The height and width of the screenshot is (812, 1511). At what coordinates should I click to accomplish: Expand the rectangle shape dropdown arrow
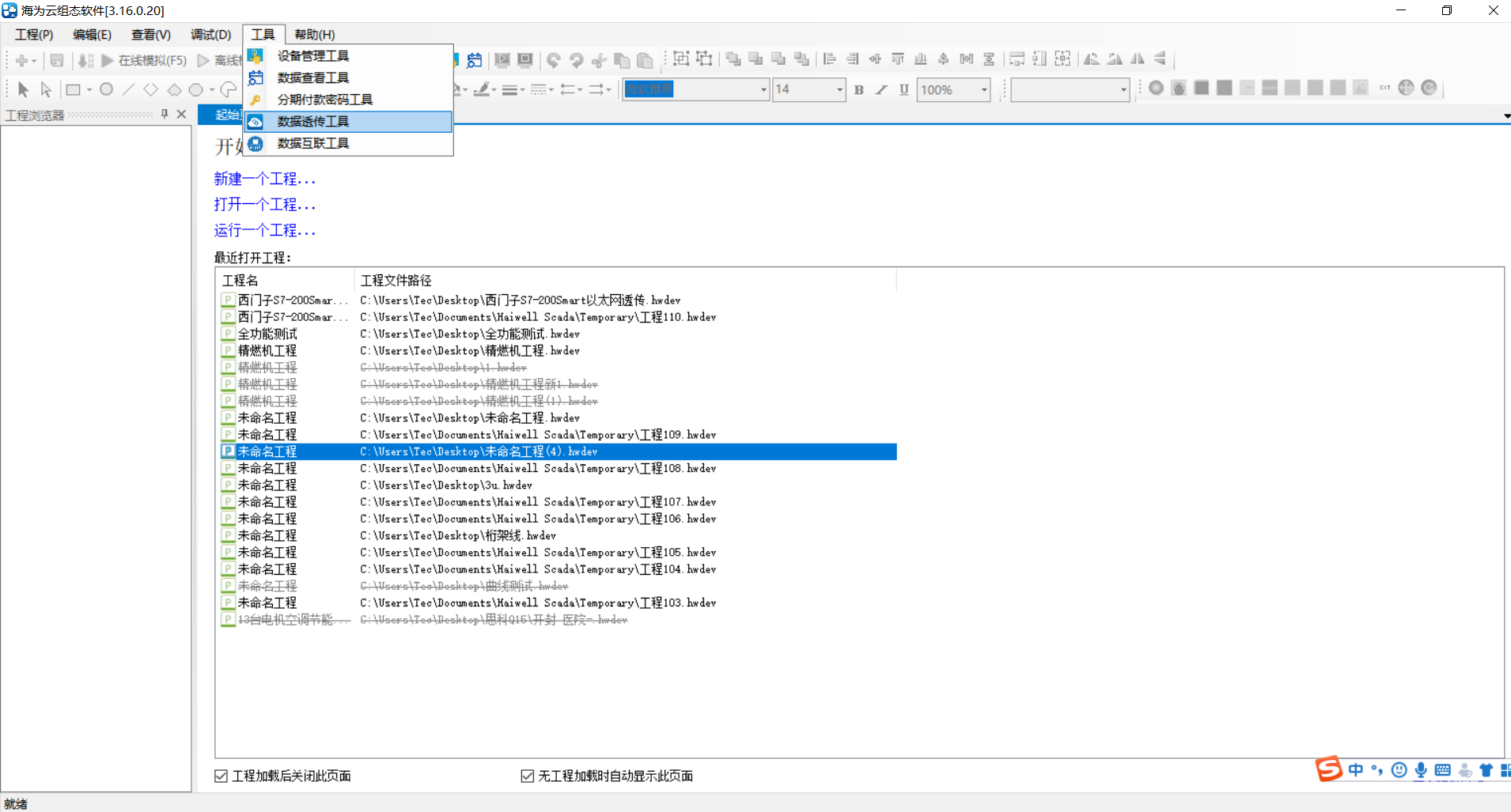pyautogui.click(x=89, y=90)
